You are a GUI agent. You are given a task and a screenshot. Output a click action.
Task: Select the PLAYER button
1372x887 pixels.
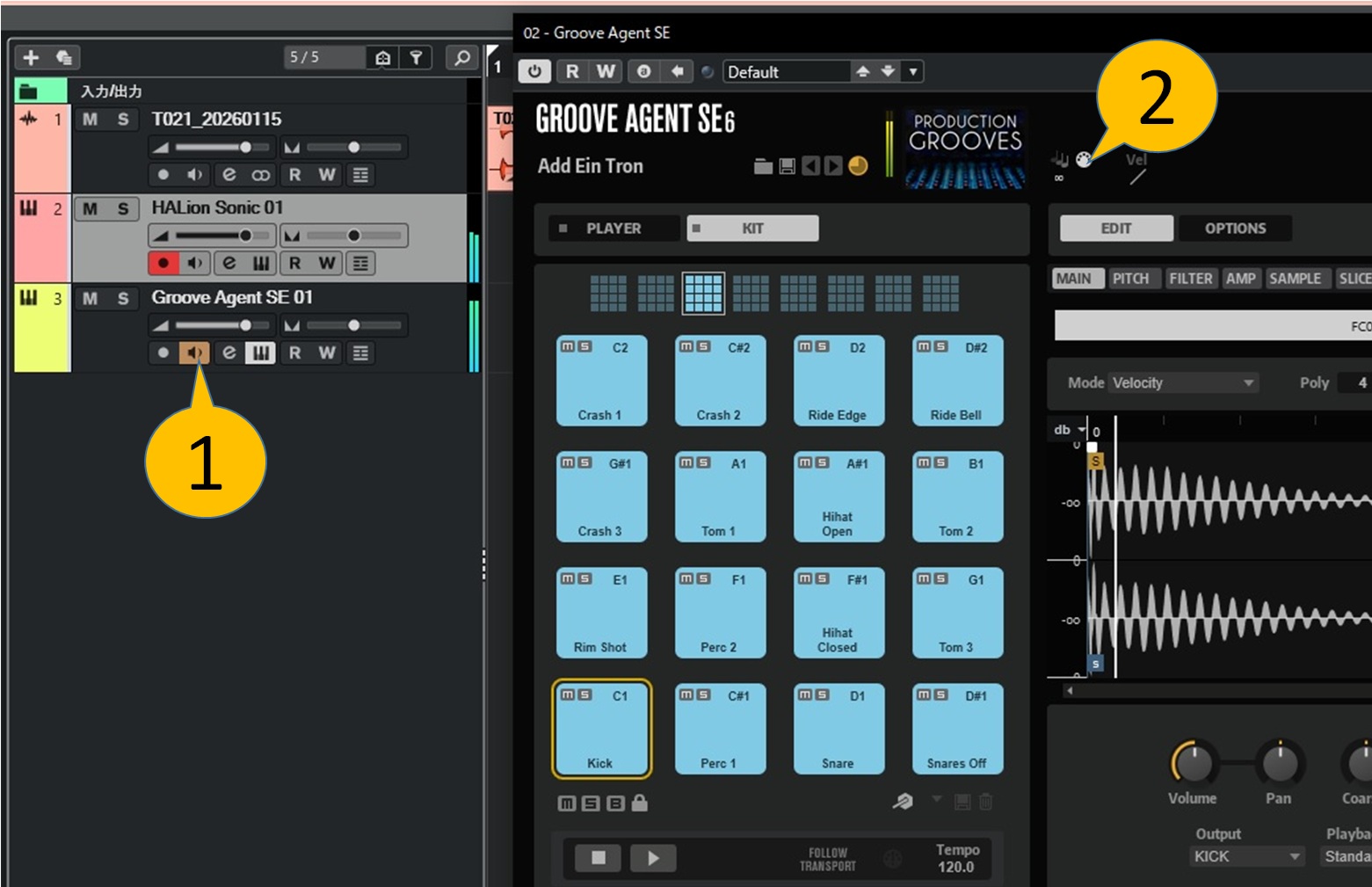[613, 229]
